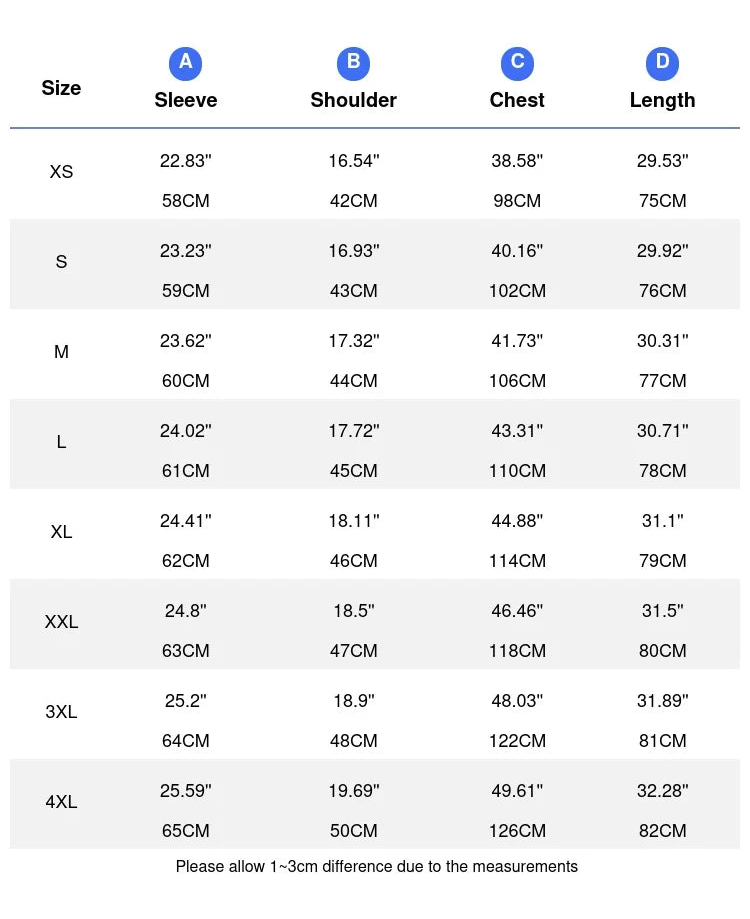Select the Shoulder column header

353,100
